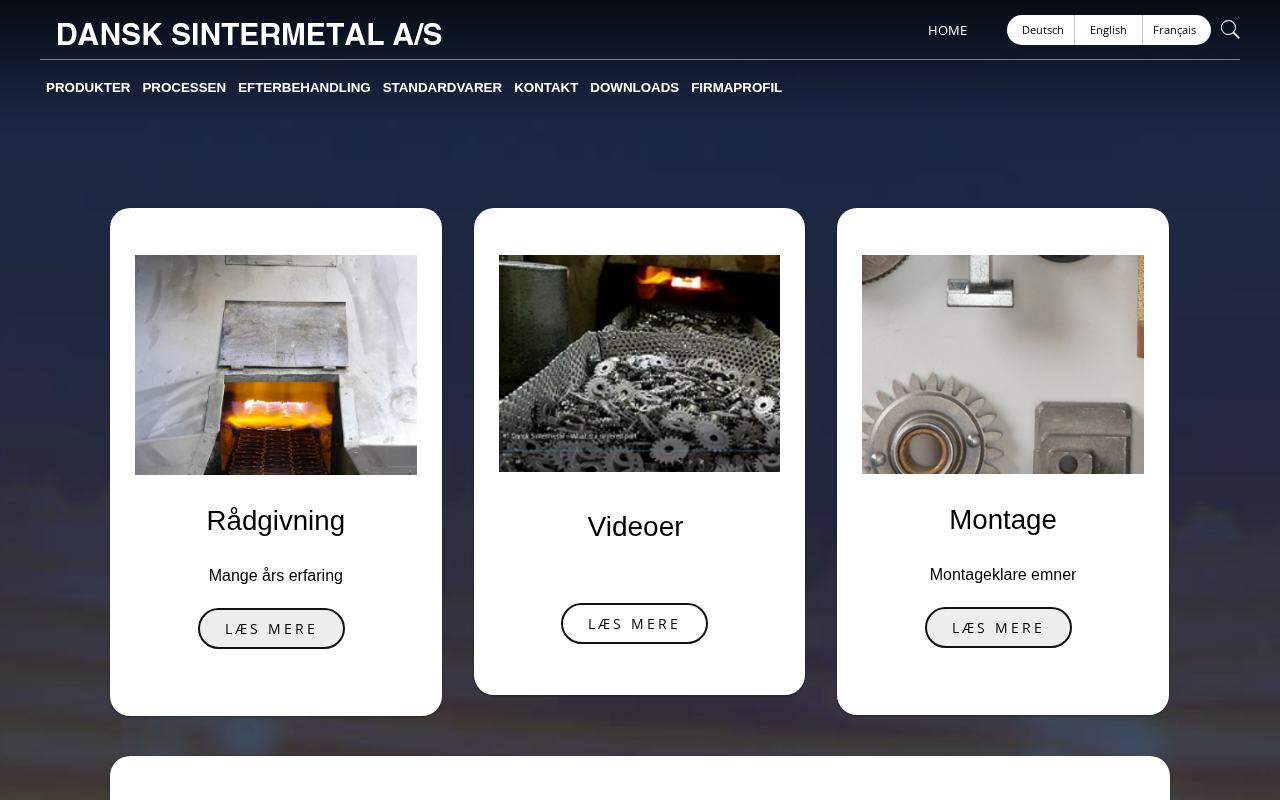Viewport: 1280px width, 800px height.
Task: Go to the HOME link
Action: (947, 30)
